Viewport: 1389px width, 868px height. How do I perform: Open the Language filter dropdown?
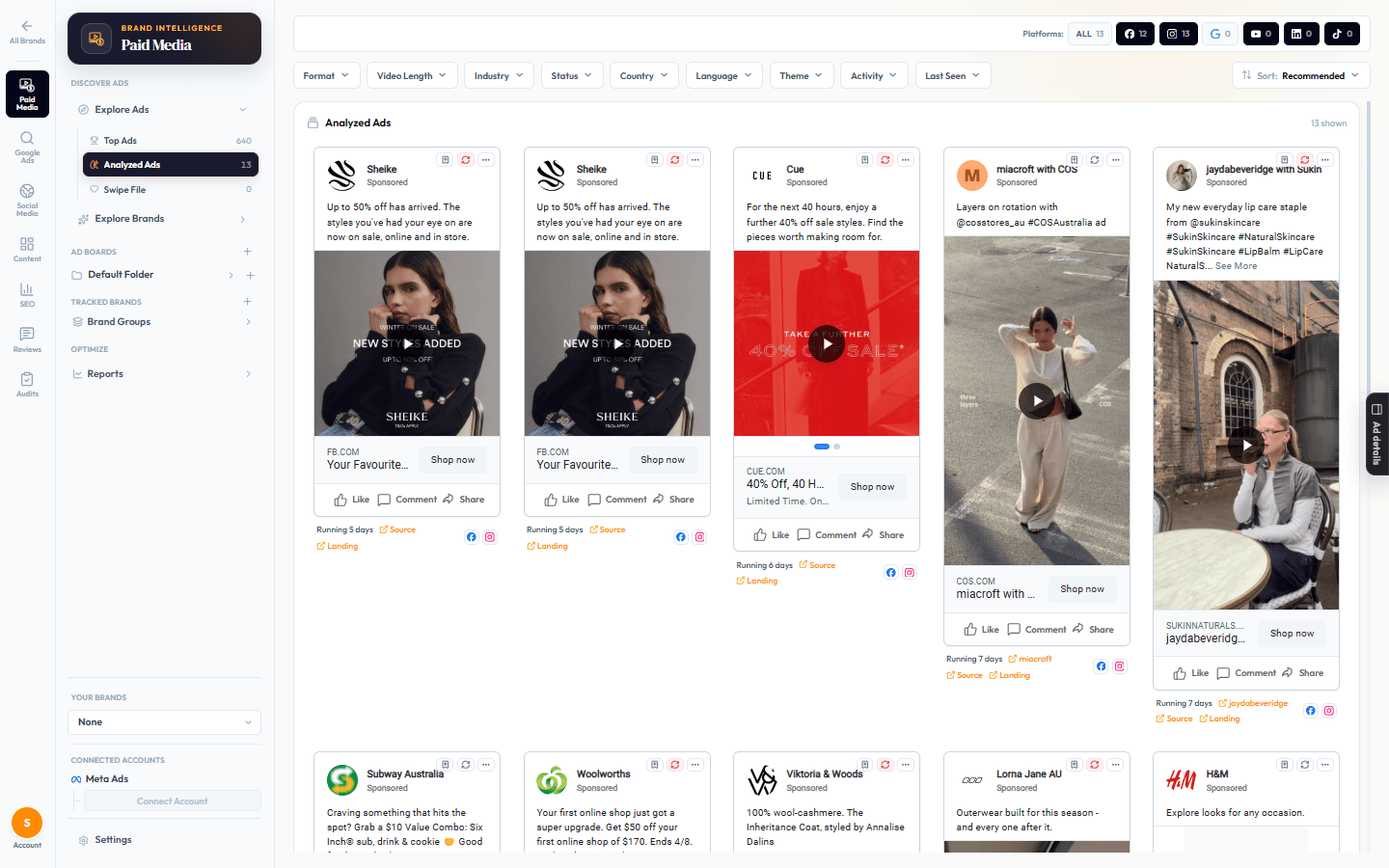tap(724, 75)
